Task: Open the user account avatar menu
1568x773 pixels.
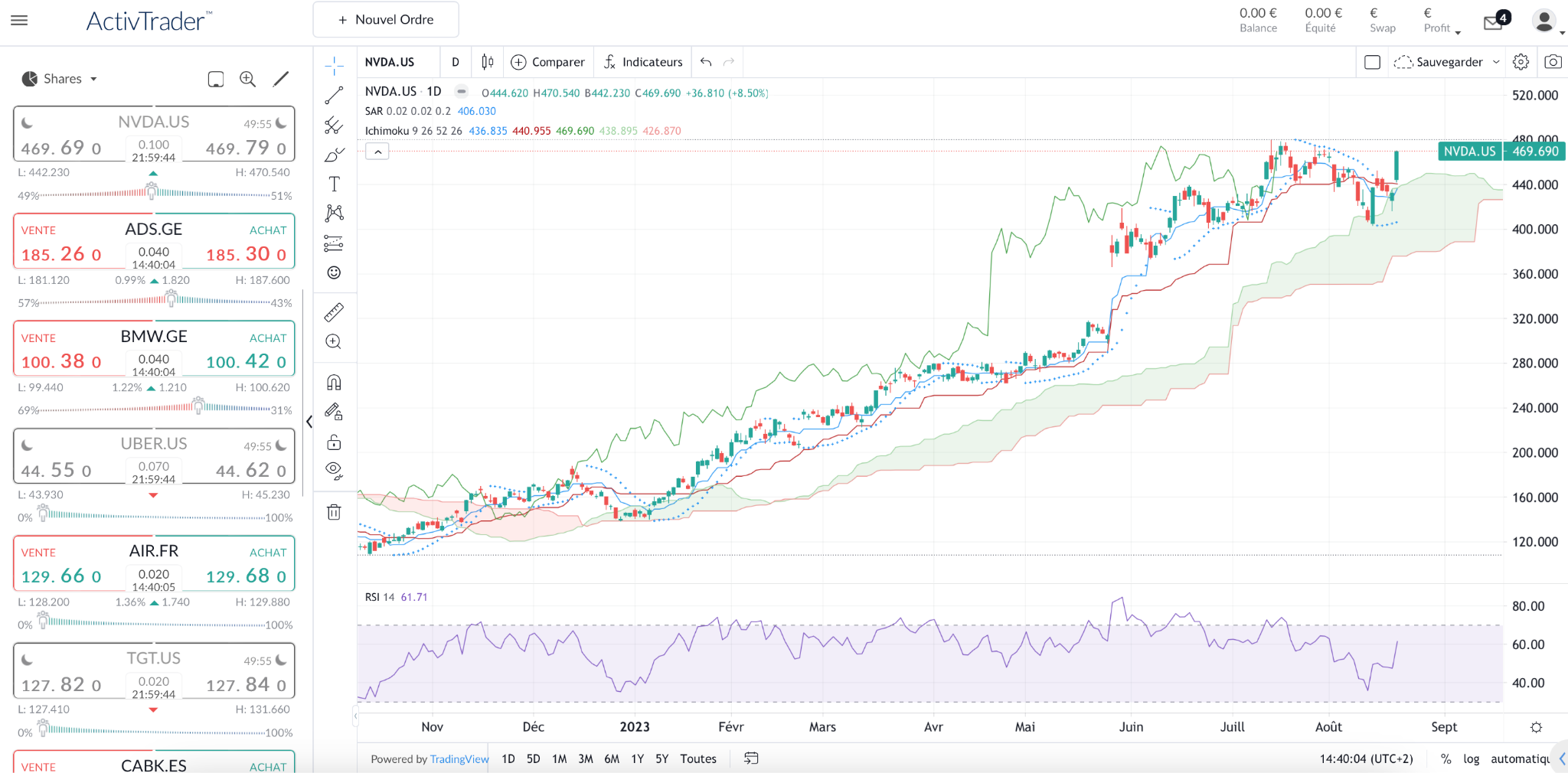Action: 1544,21
